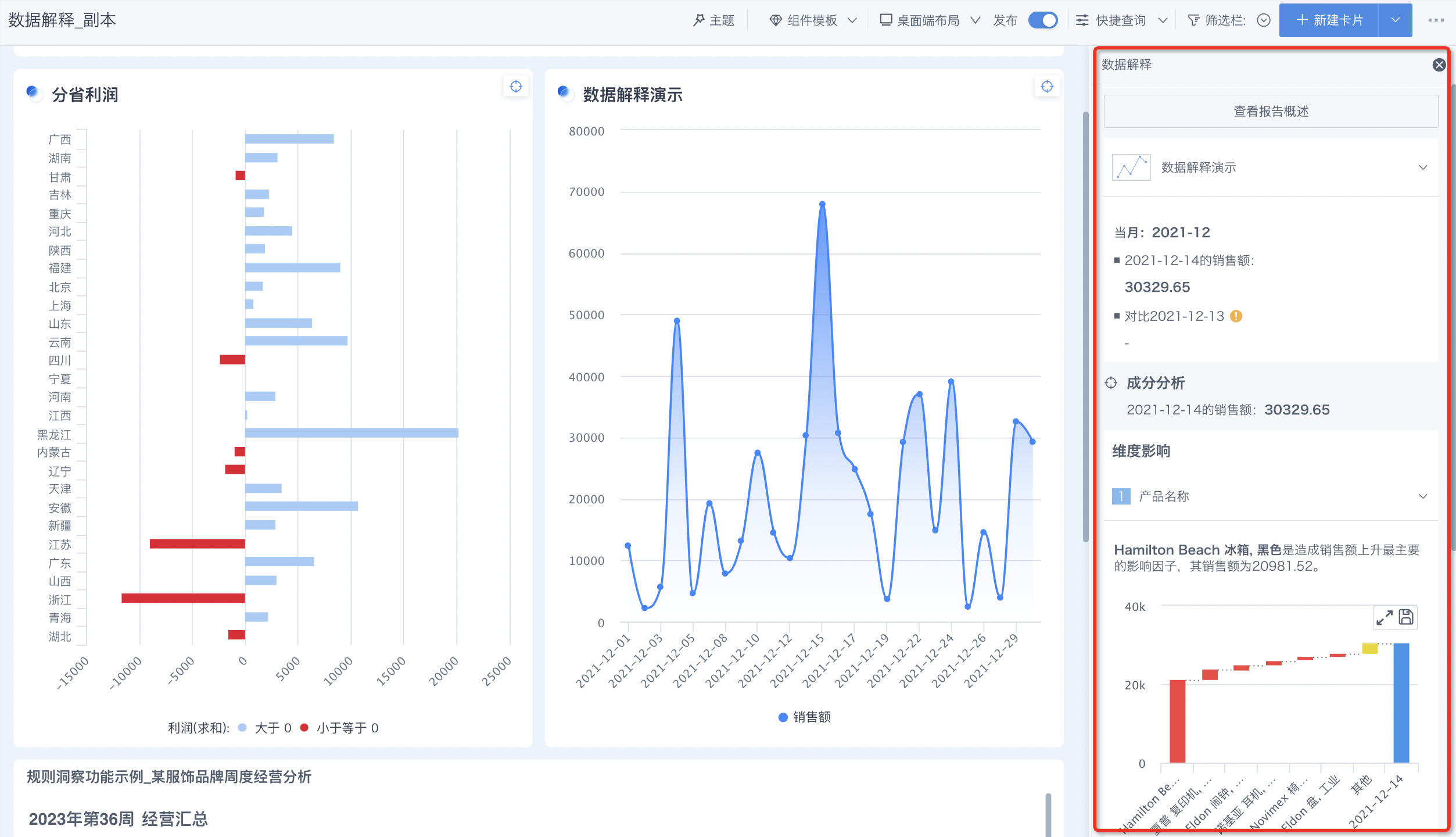Click the save icon on waterfall chart
This screenshot has width=1456, height=837.
[1406, 617]
